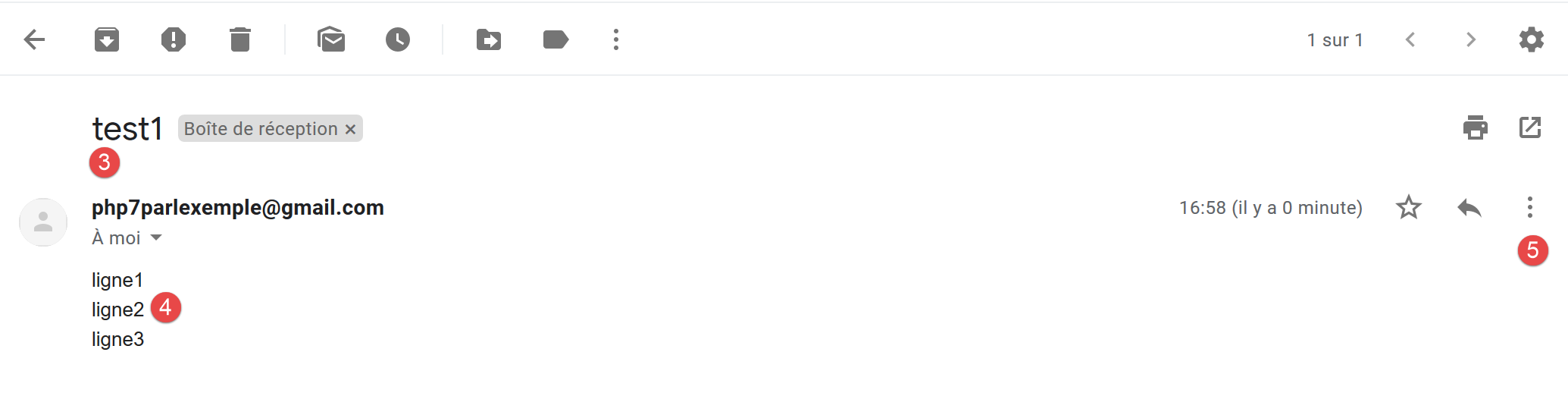Show older message arrow
The width and height of the screenshot is (1568, 415).
pyautogui.click(x=1471, y=39)
